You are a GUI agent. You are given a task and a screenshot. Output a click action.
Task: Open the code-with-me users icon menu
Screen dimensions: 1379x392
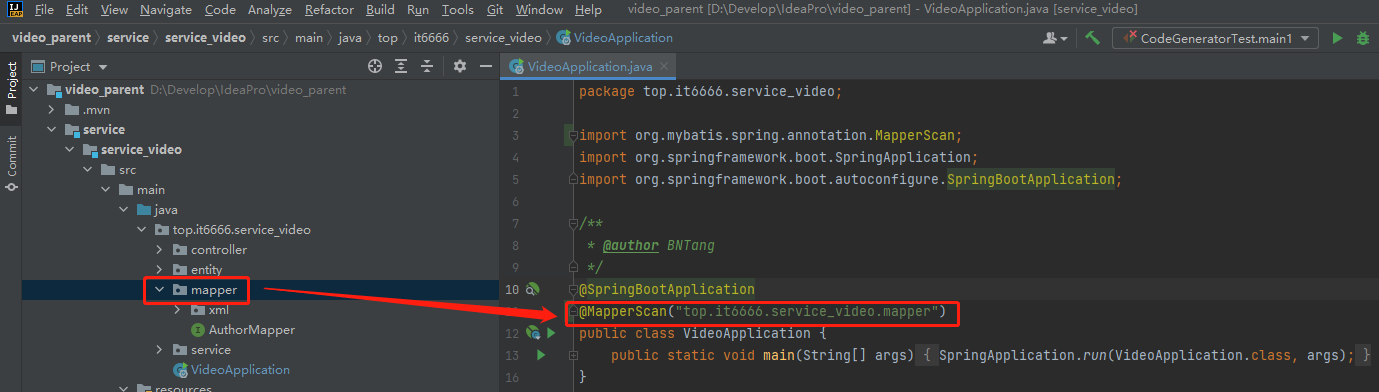(x=1055, y=38)
